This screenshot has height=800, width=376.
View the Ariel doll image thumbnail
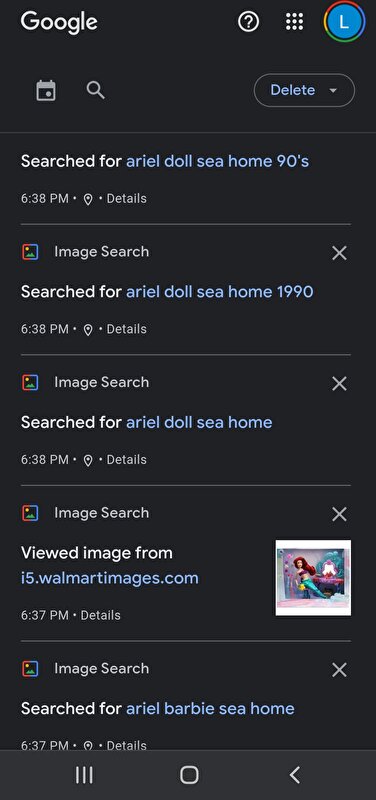click(x=313, y=578)
